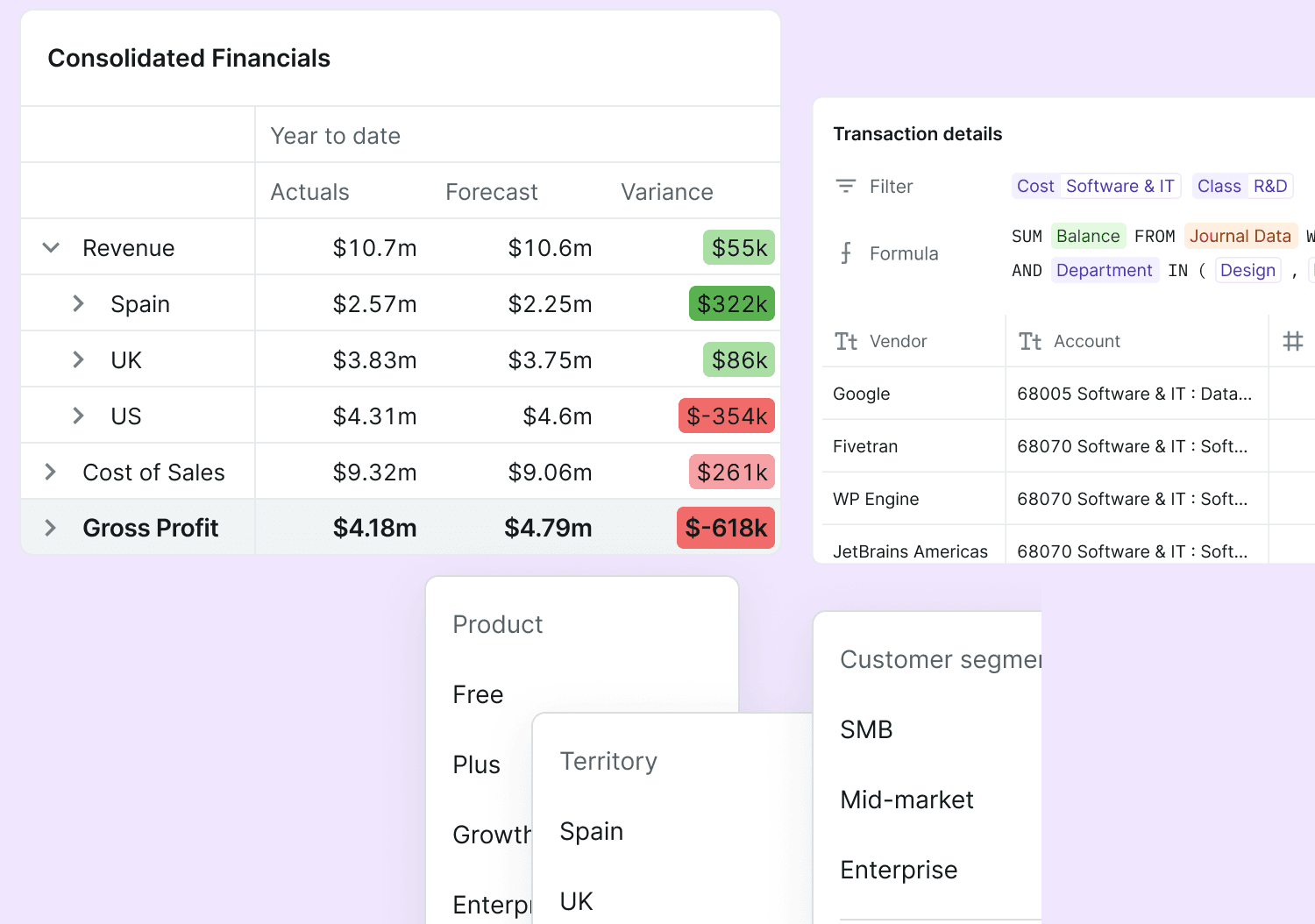1315x924 pixels.
Task: Click the red $-618k variance badge
Action: click(726, 528)
